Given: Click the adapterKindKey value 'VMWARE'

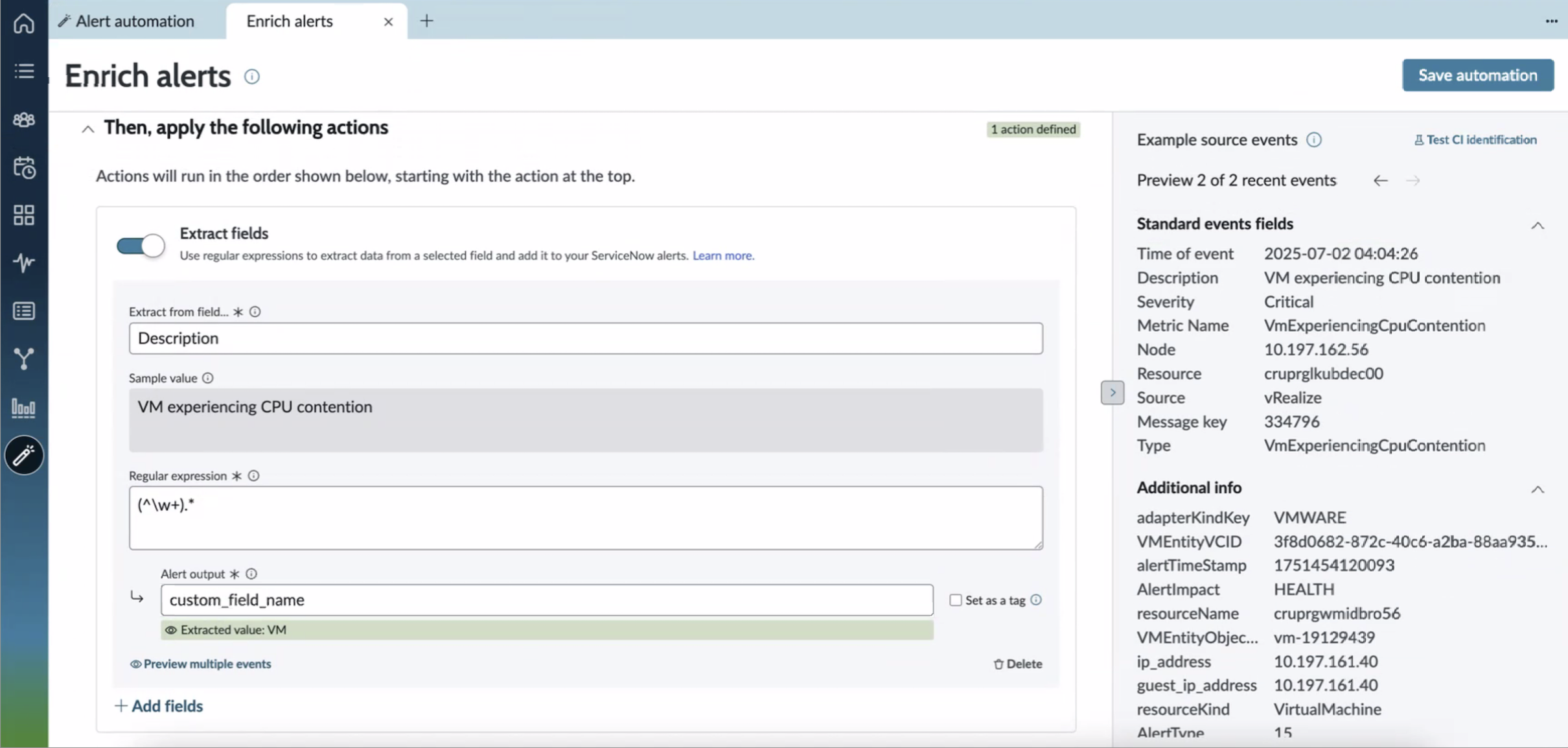Looking at the screenshot, I should [1309, 518].
